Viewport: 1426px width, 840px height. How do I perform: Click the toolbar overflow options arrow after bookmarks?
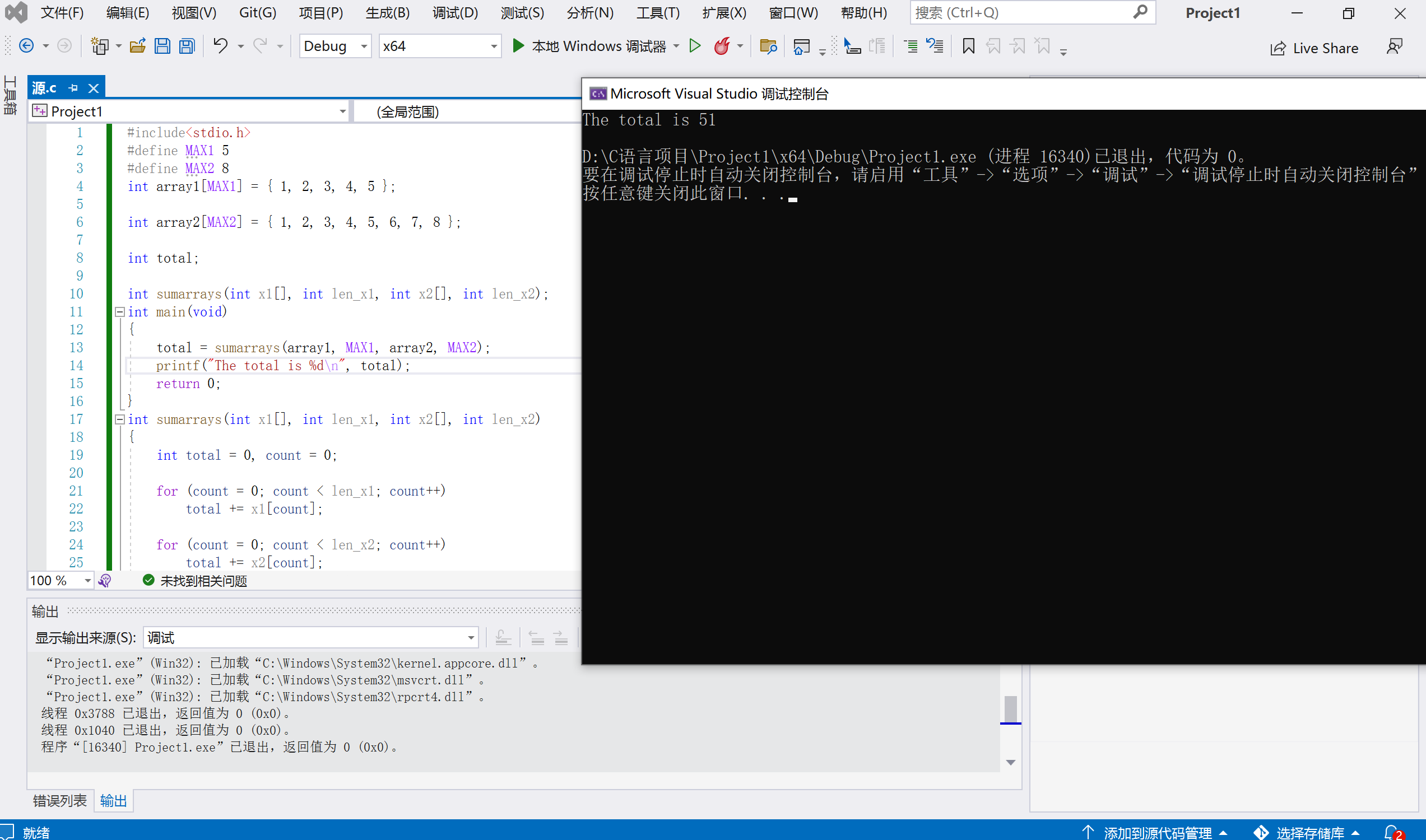tap(1063, 52)
